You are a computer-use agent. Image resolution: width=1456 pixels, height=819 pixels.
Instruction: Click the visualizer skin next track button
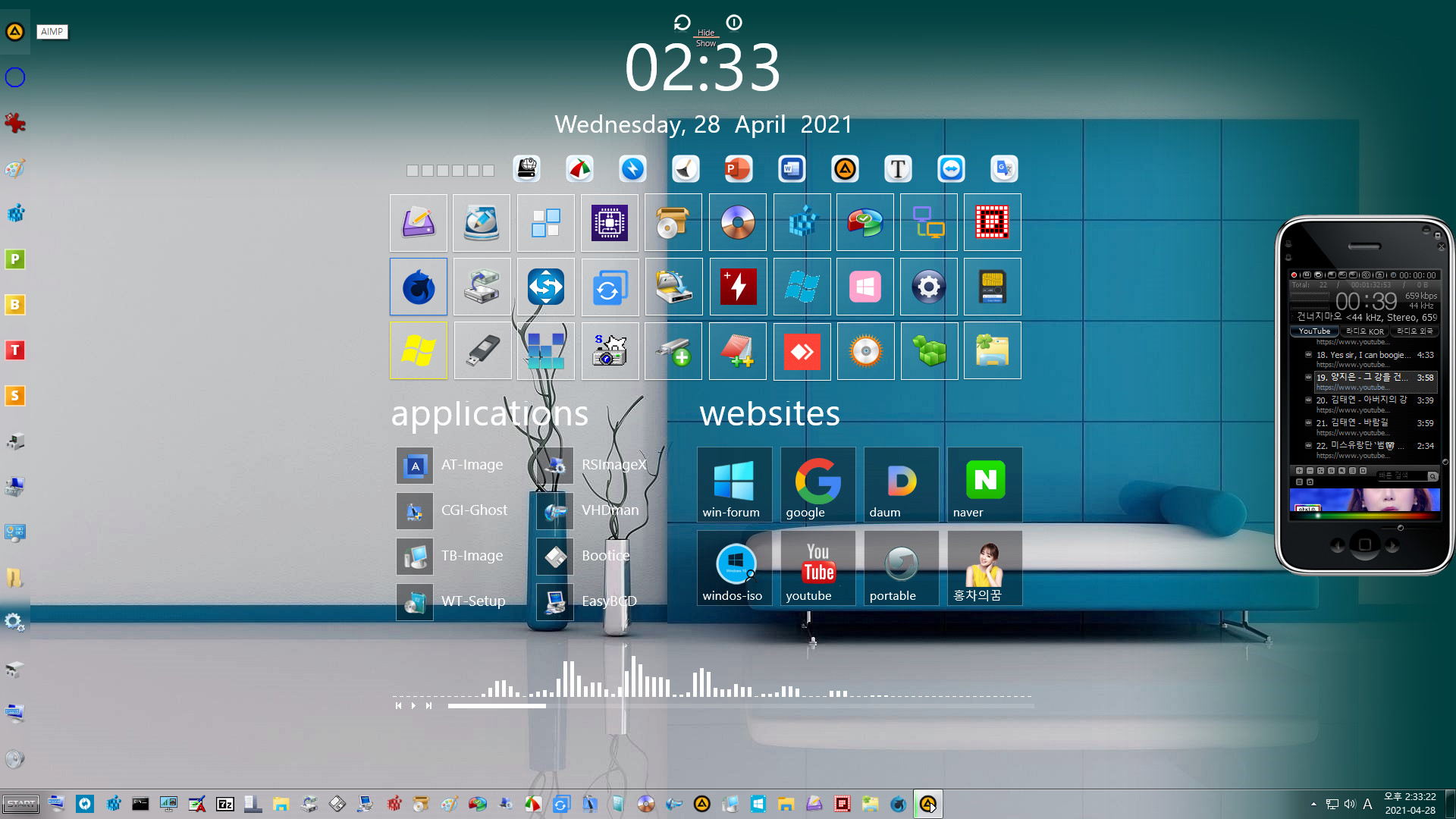428,706
